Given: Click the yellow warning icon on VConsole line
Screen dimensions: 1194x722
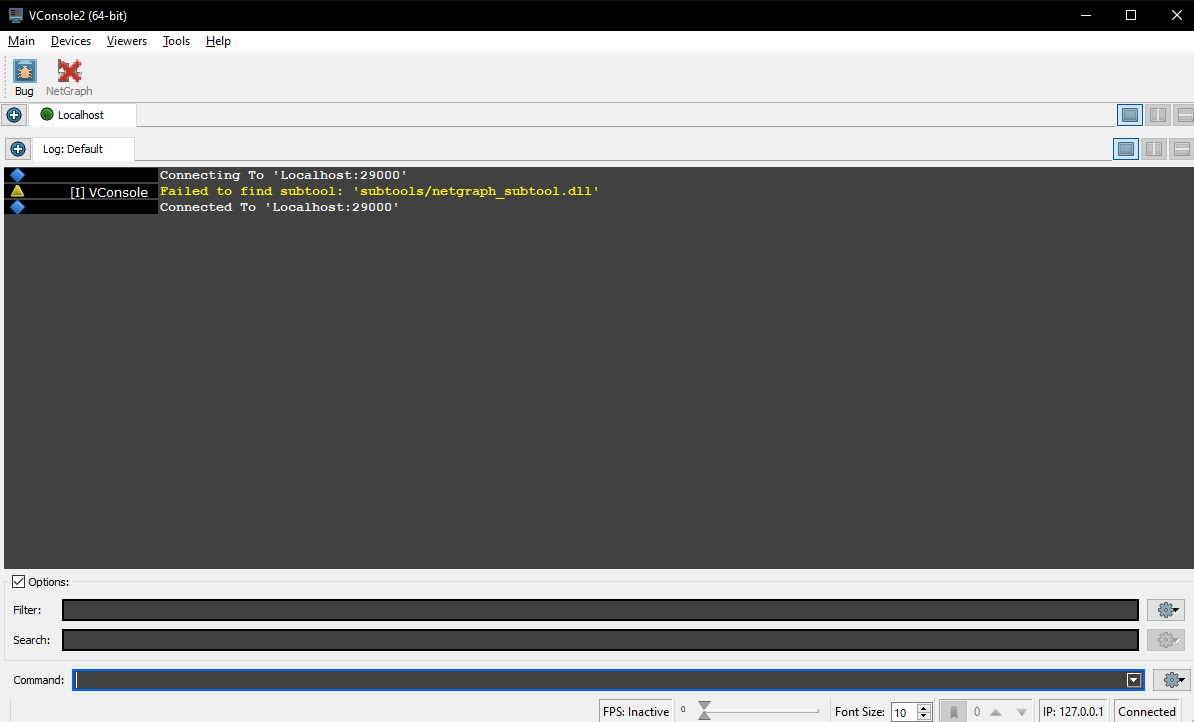Looking at the screenshot, I should point(17,191).
